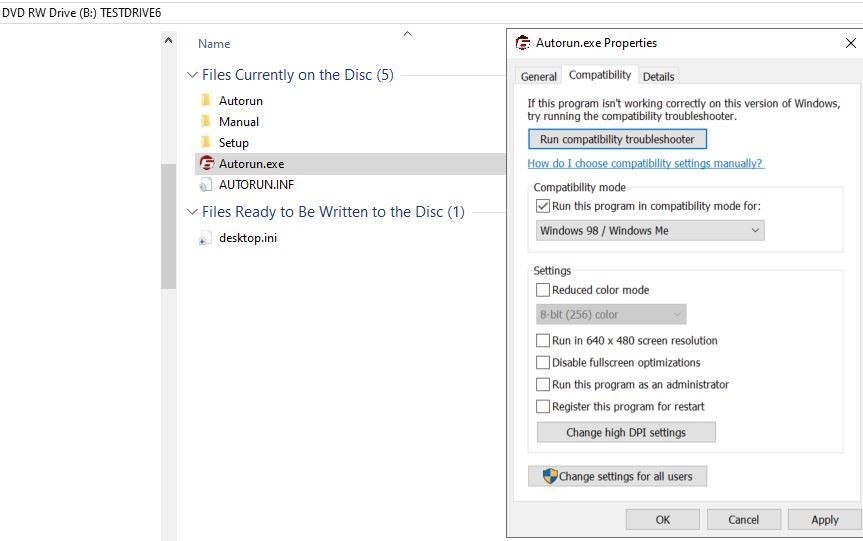This screenshot has height=541, width=863.
Task: Click Run compatibility troubleshooter button
Action: 617,139
